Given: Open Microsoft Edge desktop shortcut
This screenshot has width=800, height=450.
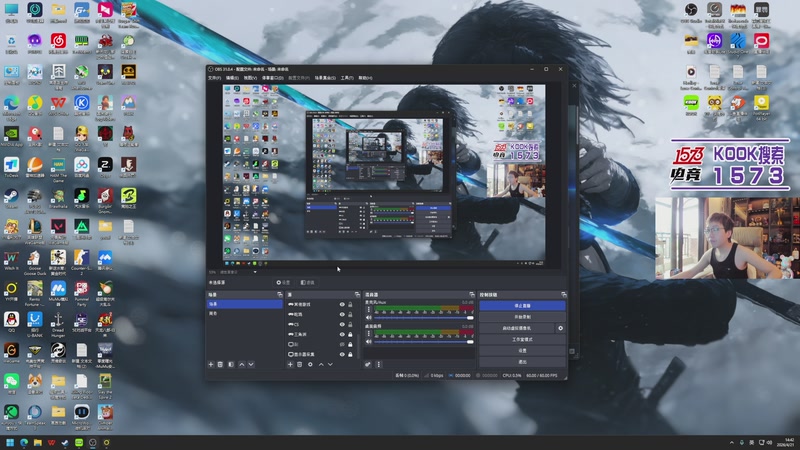Looking at the screenshot, I should tap(11, 106).
